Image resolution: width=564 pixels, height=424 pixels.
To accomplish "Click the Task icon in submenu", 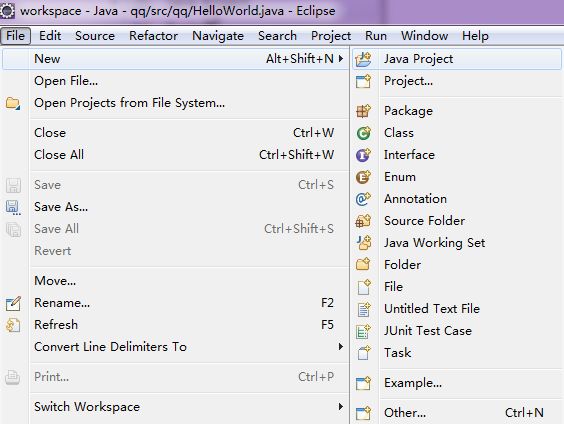I will [x=363, y=353].
